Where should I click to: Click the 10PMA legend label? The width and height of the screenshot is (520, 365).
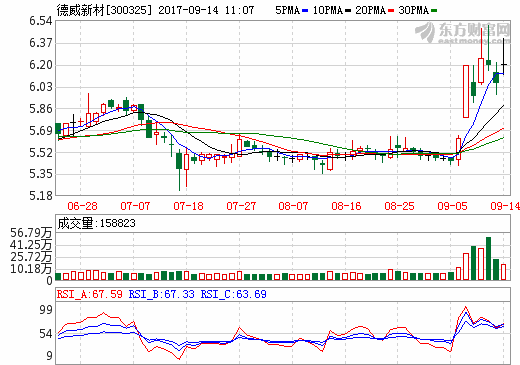[x=328, y=10]
